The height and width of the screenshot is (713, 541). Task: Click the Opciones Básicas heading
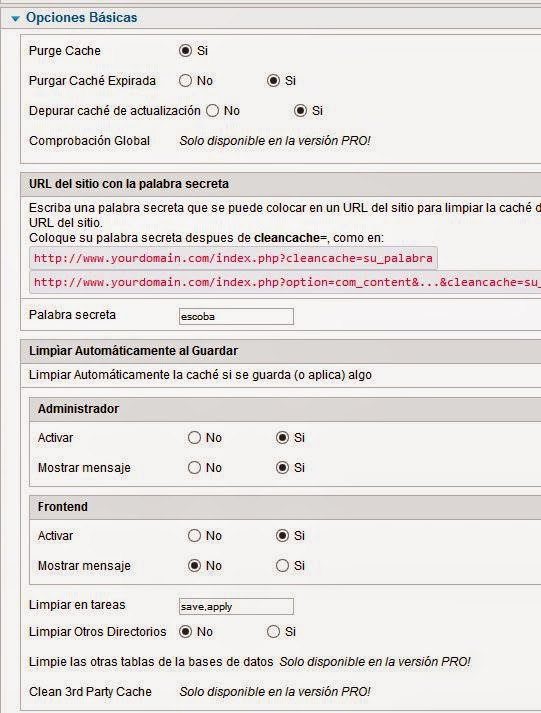(81, 18)
